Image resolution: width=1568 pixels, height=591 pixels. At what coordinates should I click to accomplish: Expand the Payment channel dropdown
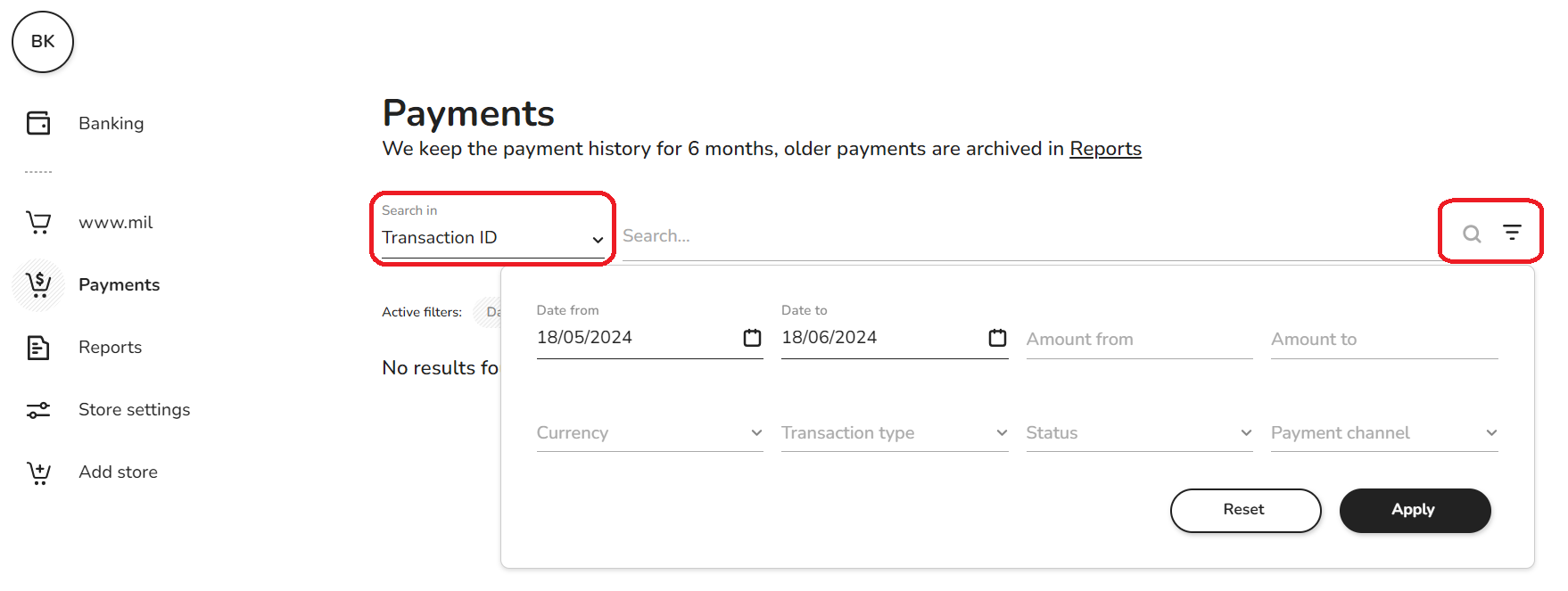pyautogui.click(x=1383, y=433)
